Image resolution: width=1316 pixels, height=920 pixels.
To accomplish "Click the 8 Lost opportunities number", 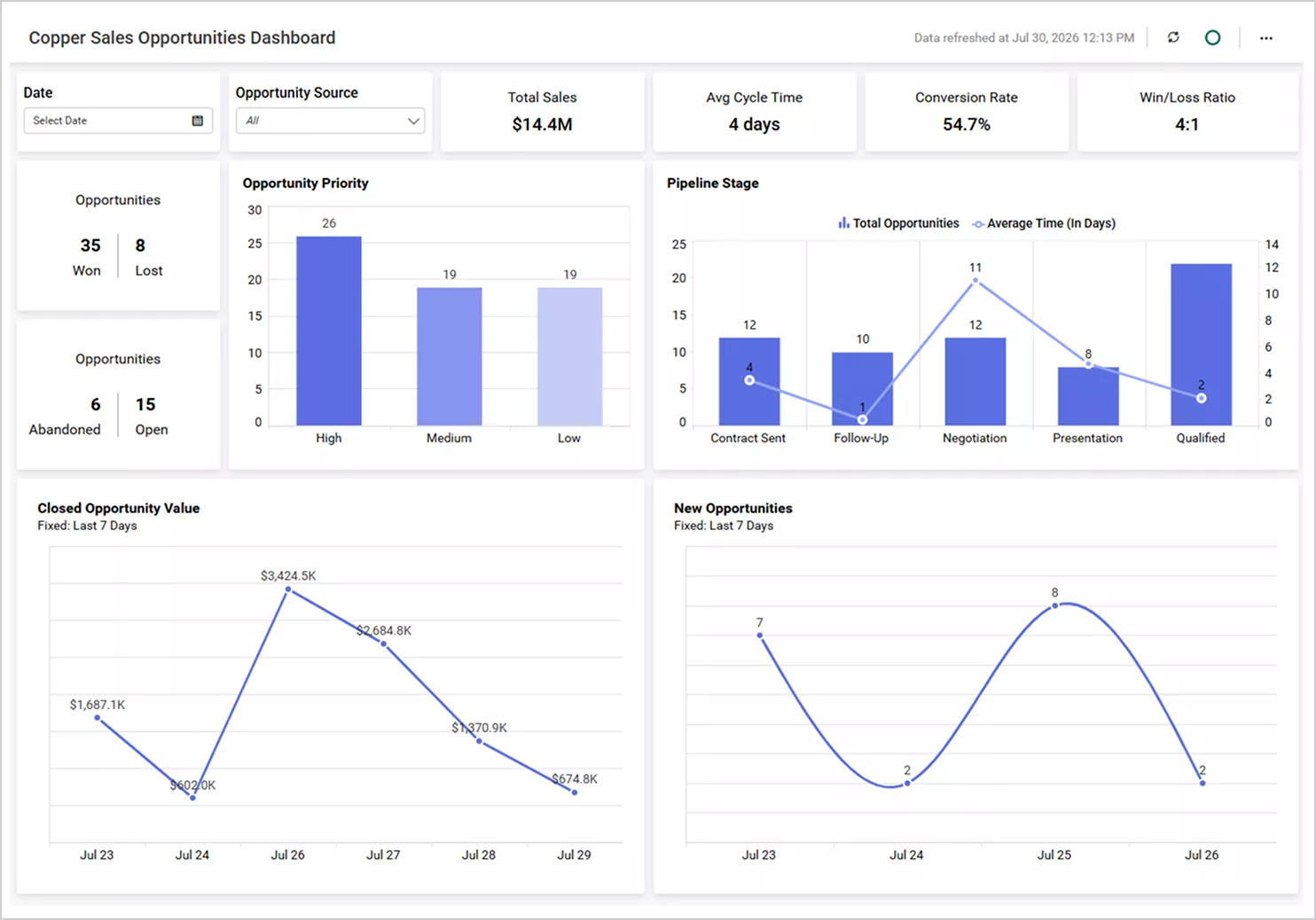I will [140, 246].
